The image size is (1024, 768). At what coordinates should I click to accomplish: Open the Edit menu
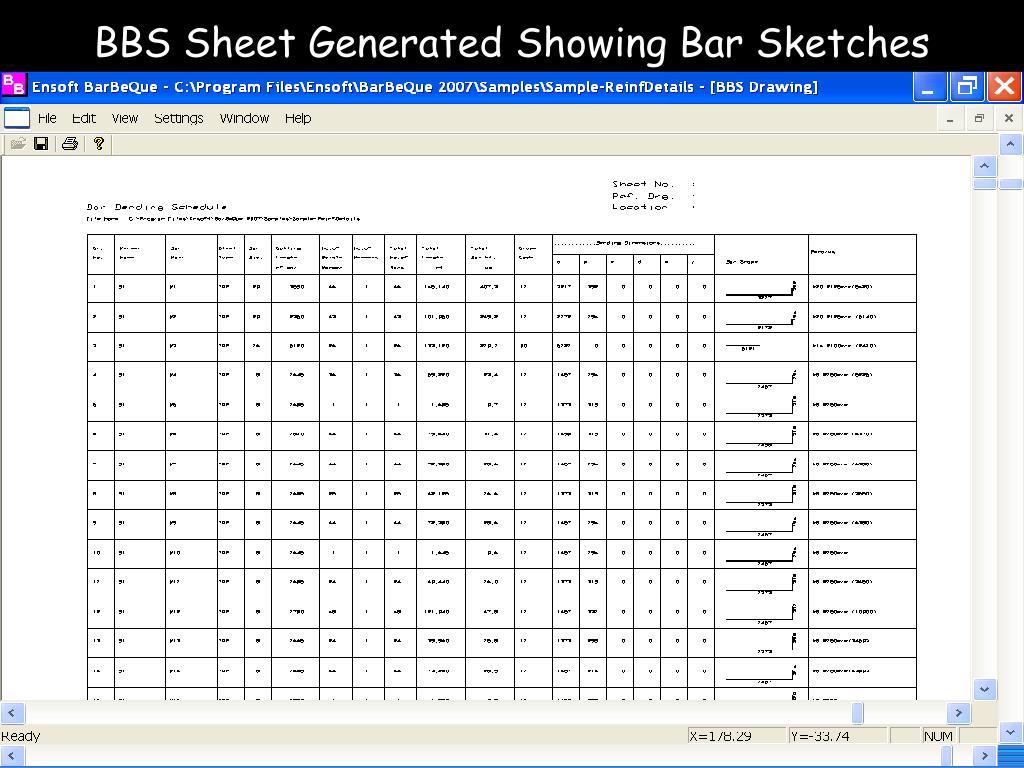pos(84,118)
